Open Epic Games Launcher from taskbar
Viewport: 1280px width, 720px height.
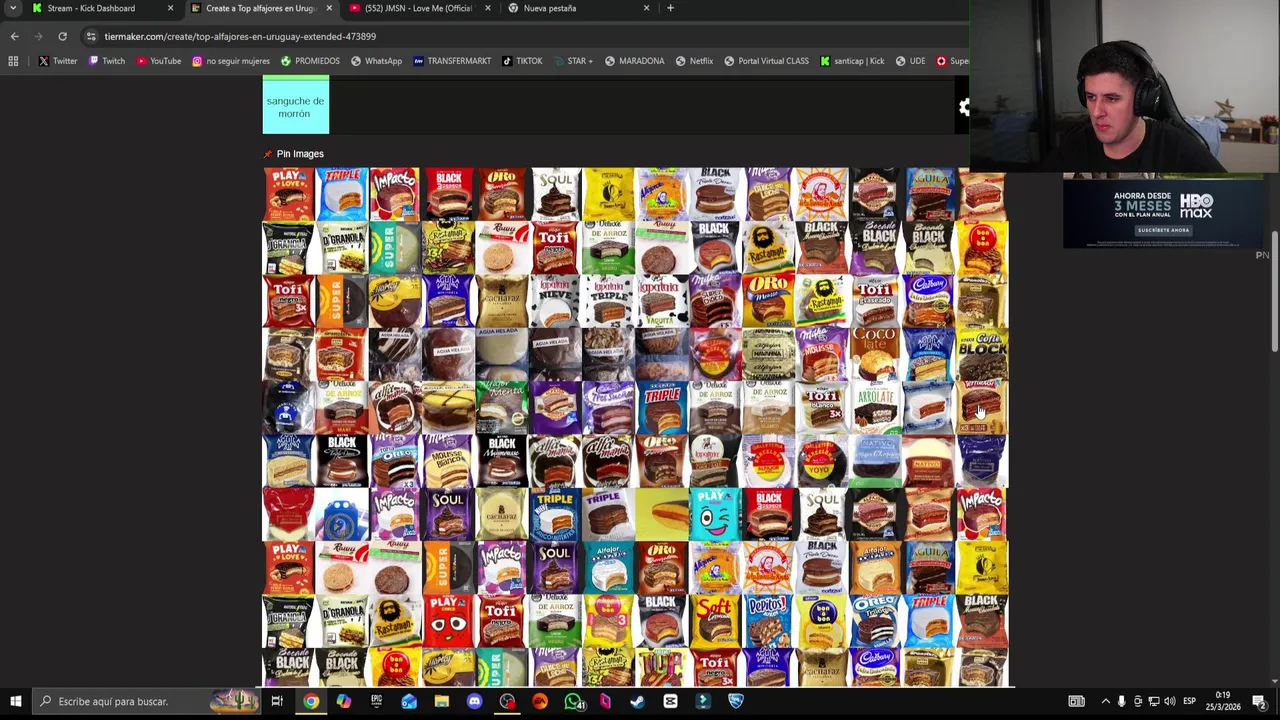(376, 701)
